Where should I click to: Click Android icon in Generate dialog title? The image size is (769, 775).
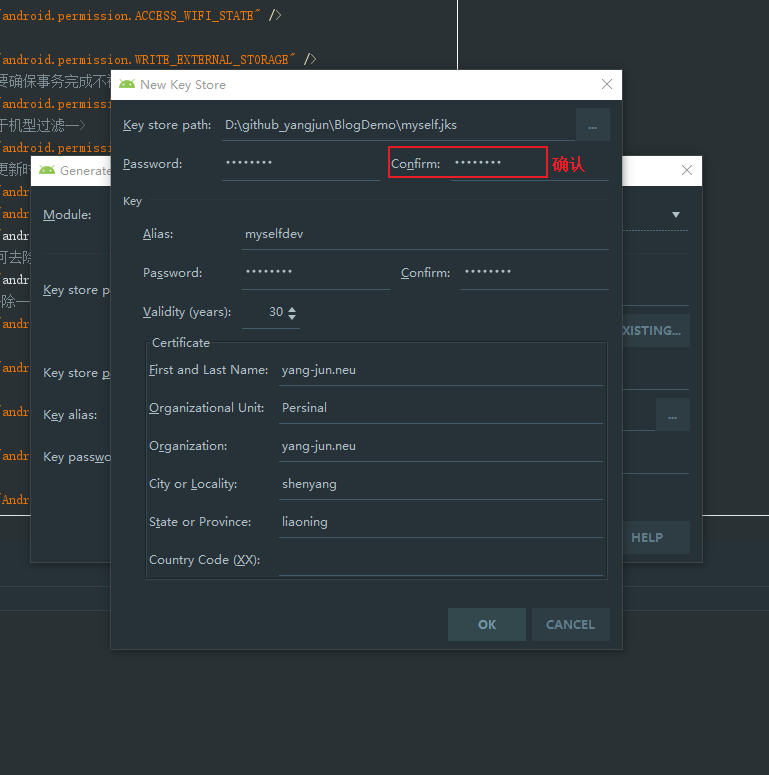pyautogui.click(x=47, y=171)
